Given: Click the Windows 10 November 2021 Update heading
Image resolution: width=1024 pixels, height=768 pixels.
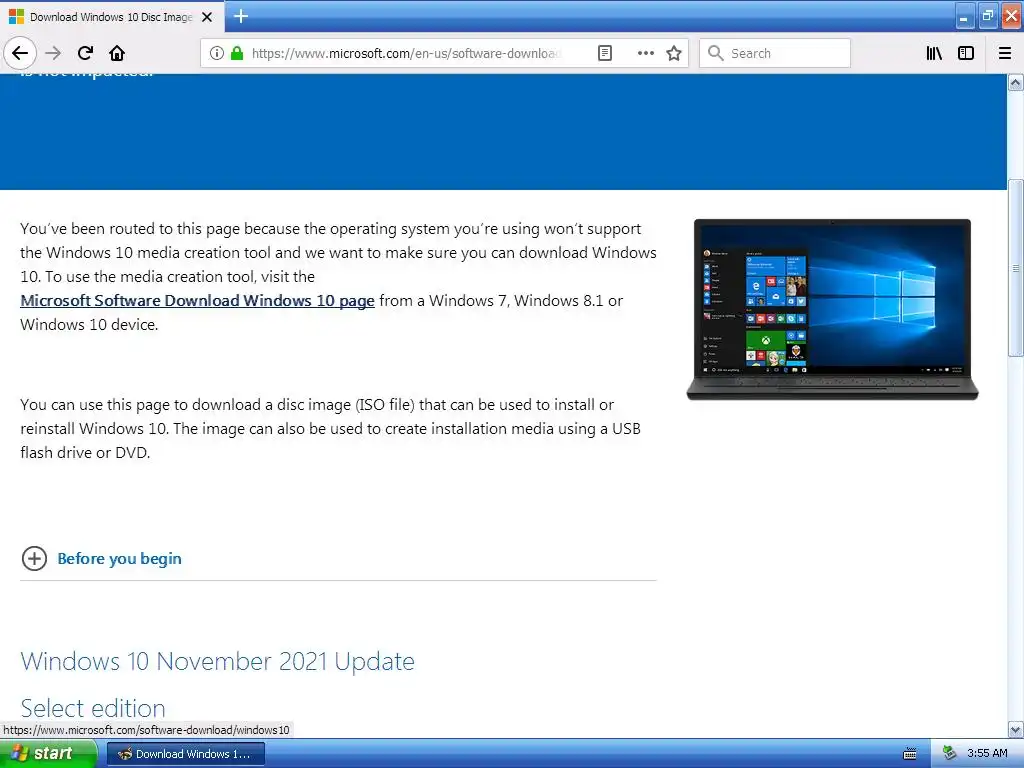Looking at the screenshot, I should (217, 662).
